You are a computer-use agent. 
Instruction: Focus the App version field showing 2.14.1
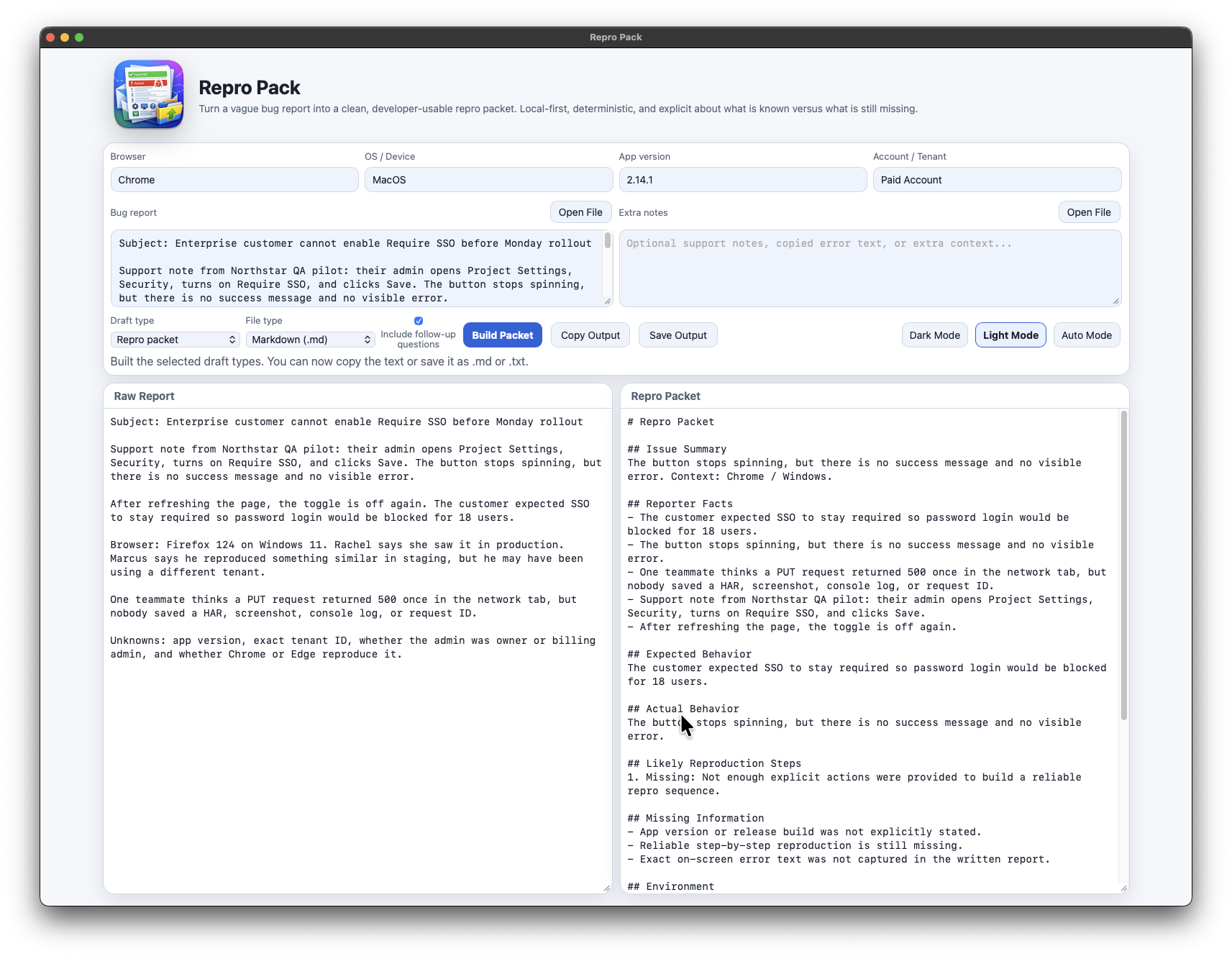coord(743,180)
